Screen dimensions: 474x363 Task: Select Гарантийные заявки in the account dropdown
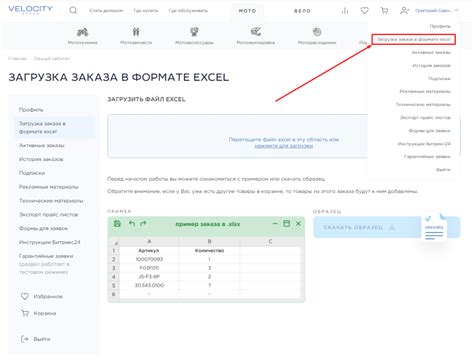pyautogui.click(x=427, y=156)
